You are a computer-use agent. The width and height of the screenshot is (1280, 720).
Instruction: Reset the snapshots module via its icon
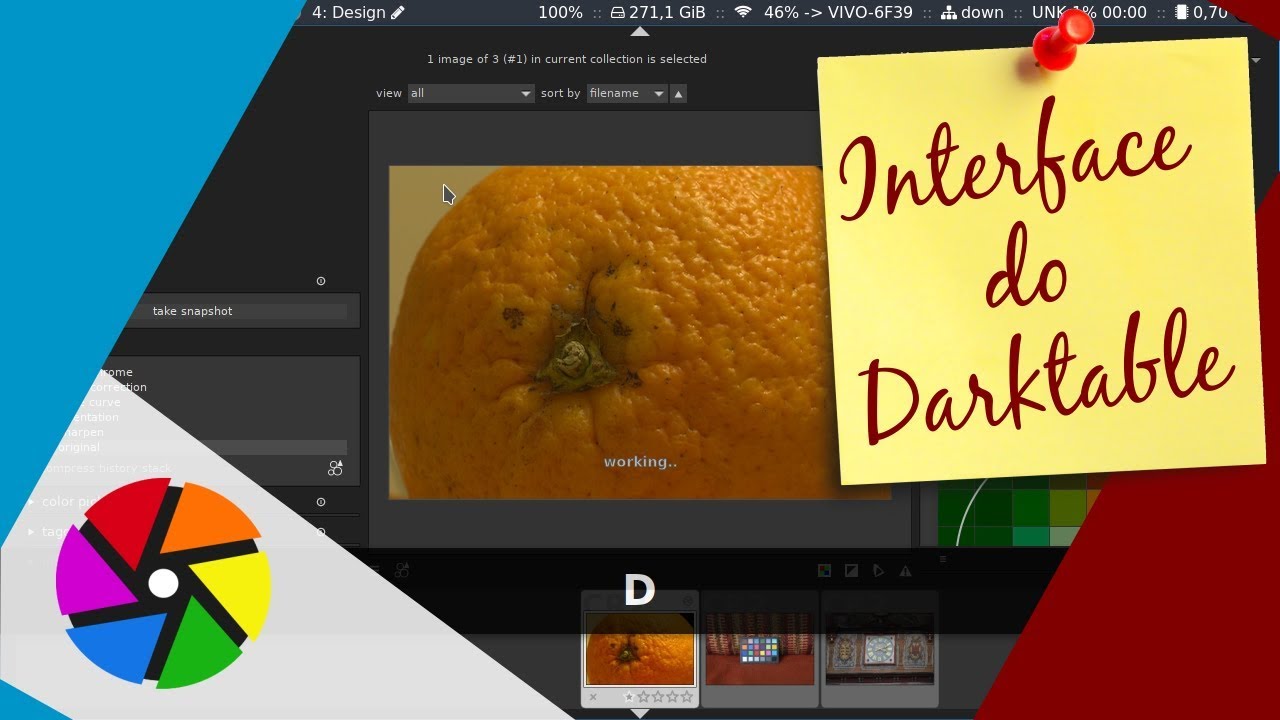point(321,281)
